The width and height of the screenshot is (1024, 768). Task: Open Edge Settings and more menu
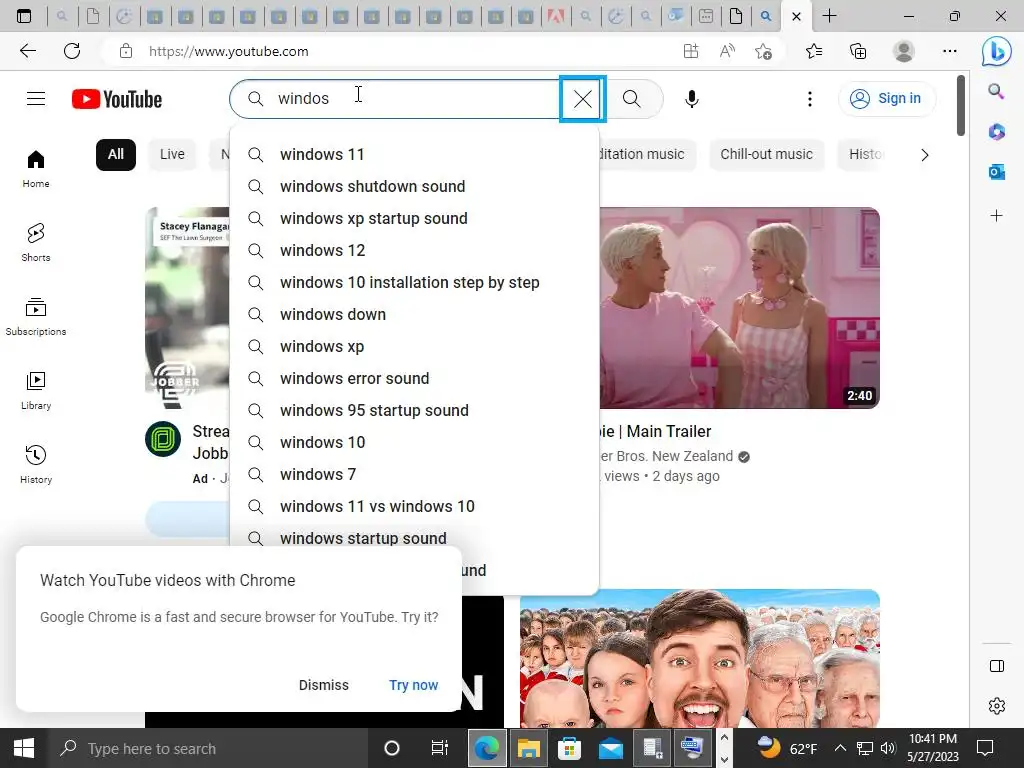(950, 51)
